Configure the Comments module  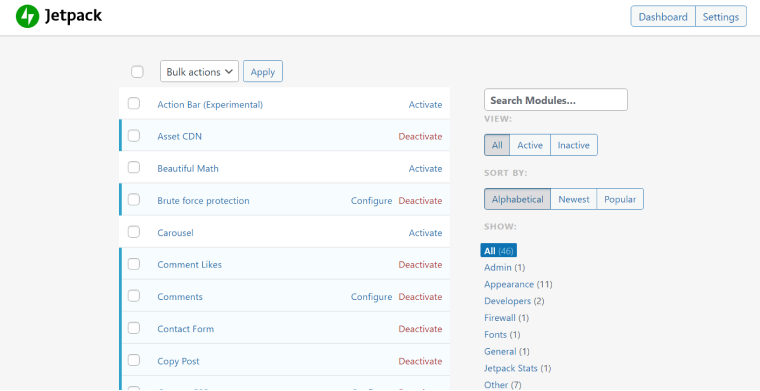[371, 297]
